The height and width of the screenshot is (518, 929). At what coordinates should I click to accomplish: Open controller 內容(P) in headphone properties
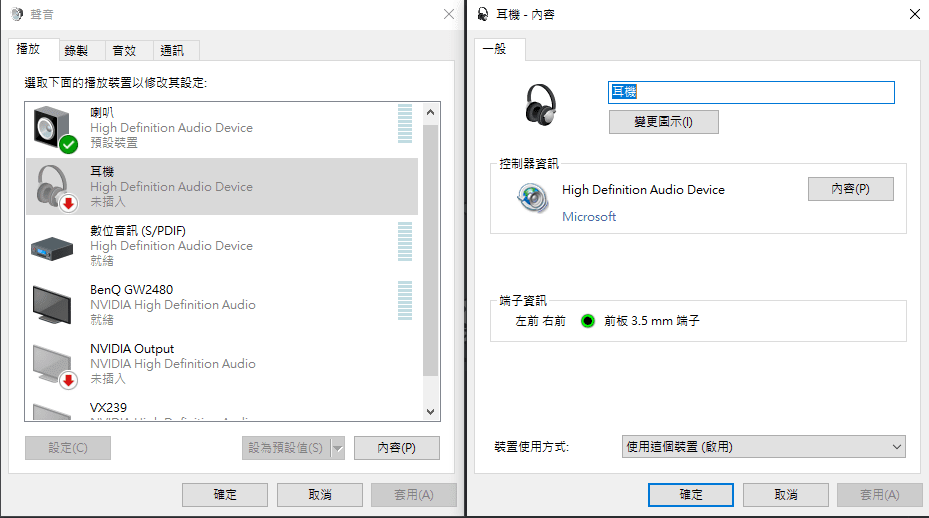pyautogui.click(x=851, y=189)
